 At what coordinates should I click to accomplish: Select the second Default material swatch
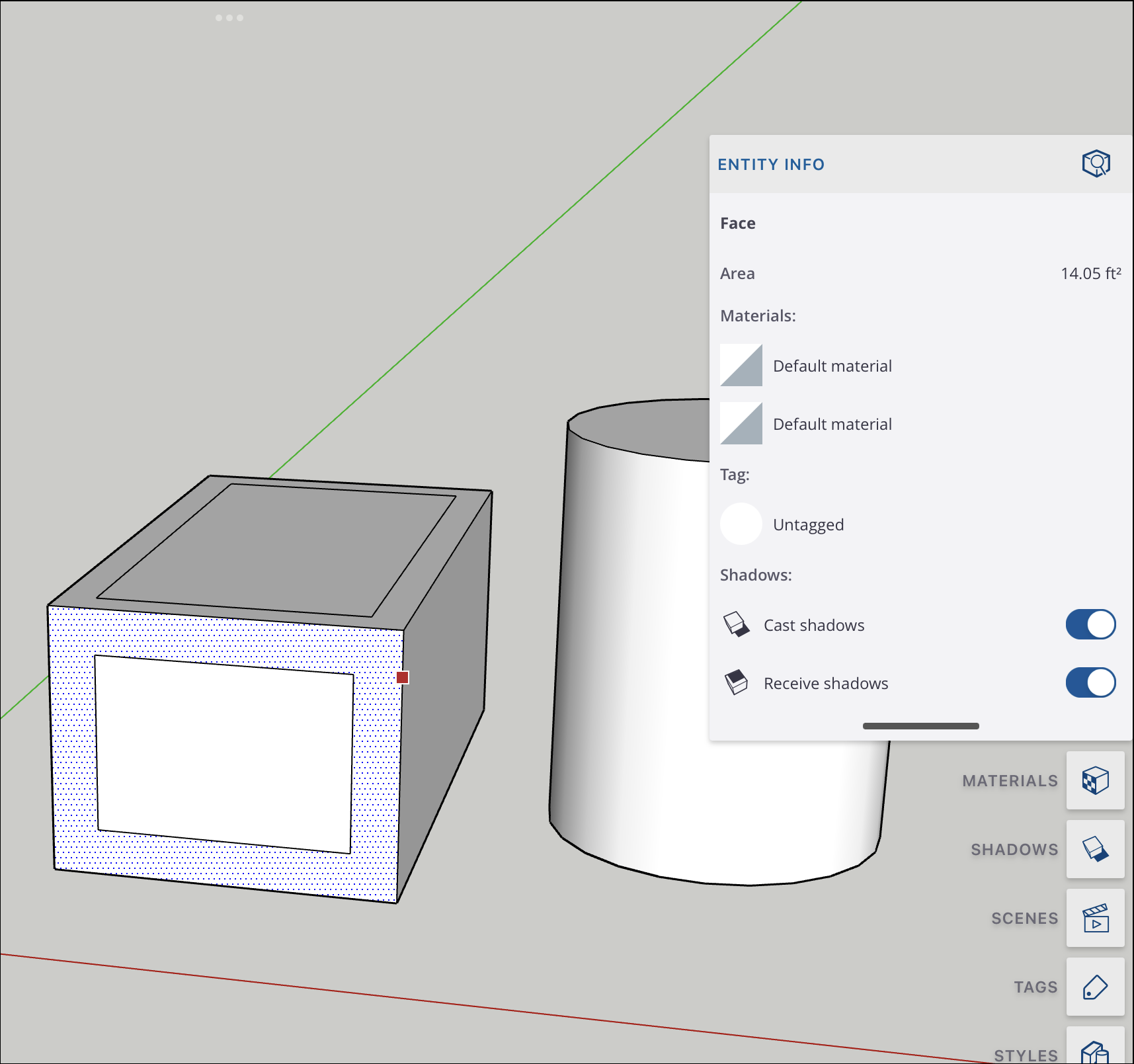click(741, 423)
